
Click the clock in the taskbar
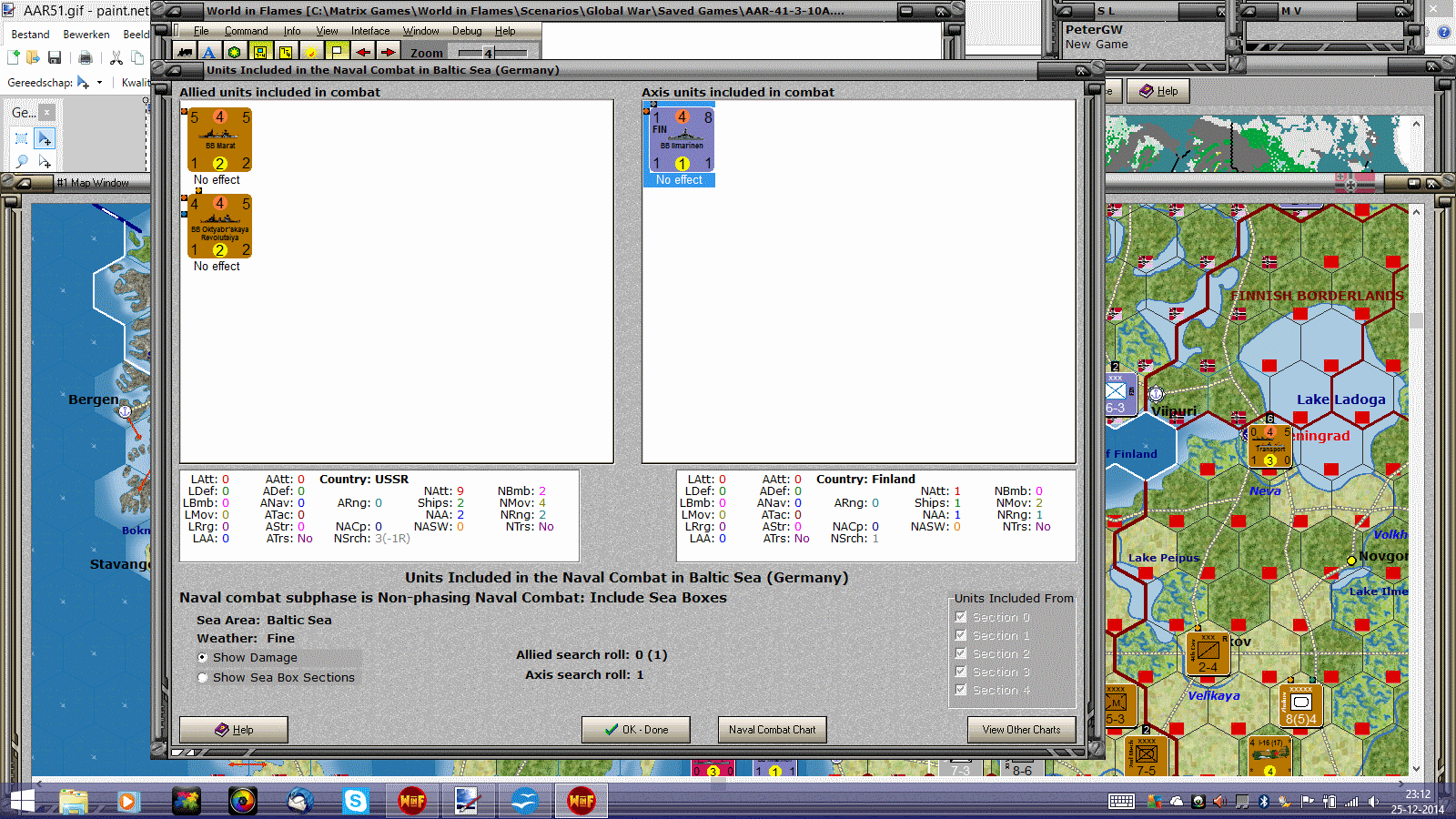(1418, 802)
